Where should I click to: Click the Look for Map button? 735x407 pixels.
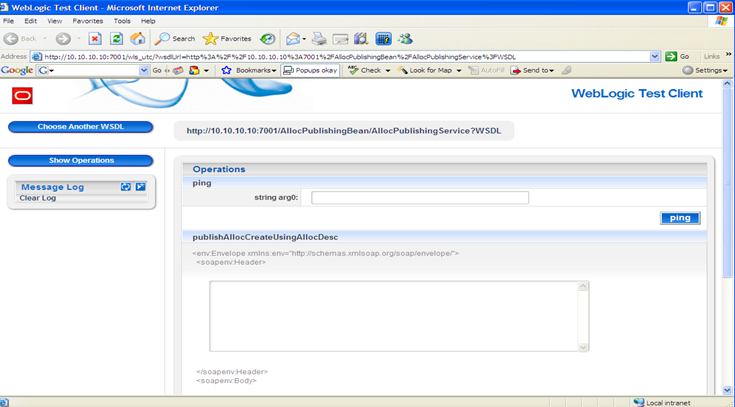point(425,70)
